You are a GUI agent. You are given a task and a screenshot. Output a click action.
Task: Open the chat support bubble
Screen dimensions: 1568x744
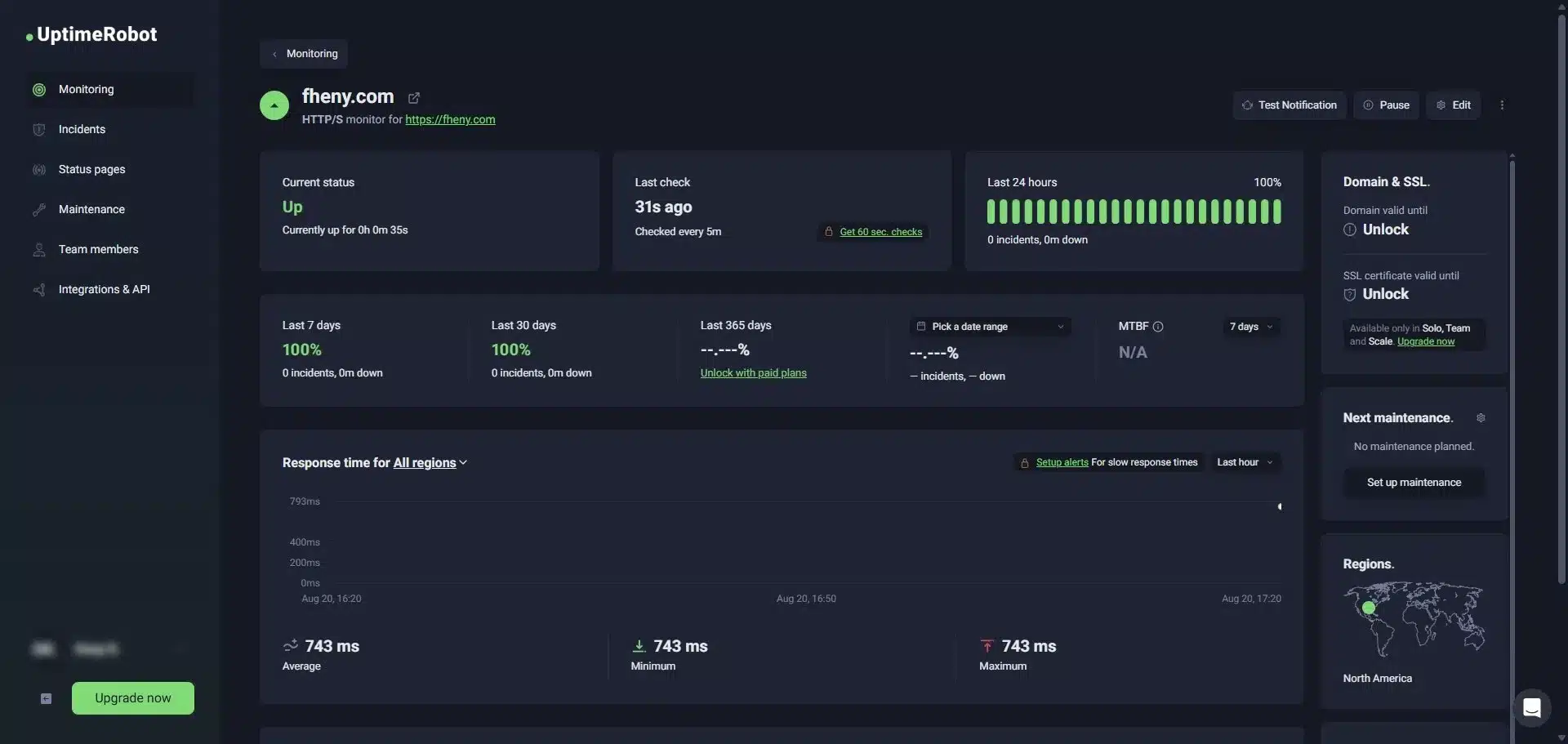(x=1532, y=708)
